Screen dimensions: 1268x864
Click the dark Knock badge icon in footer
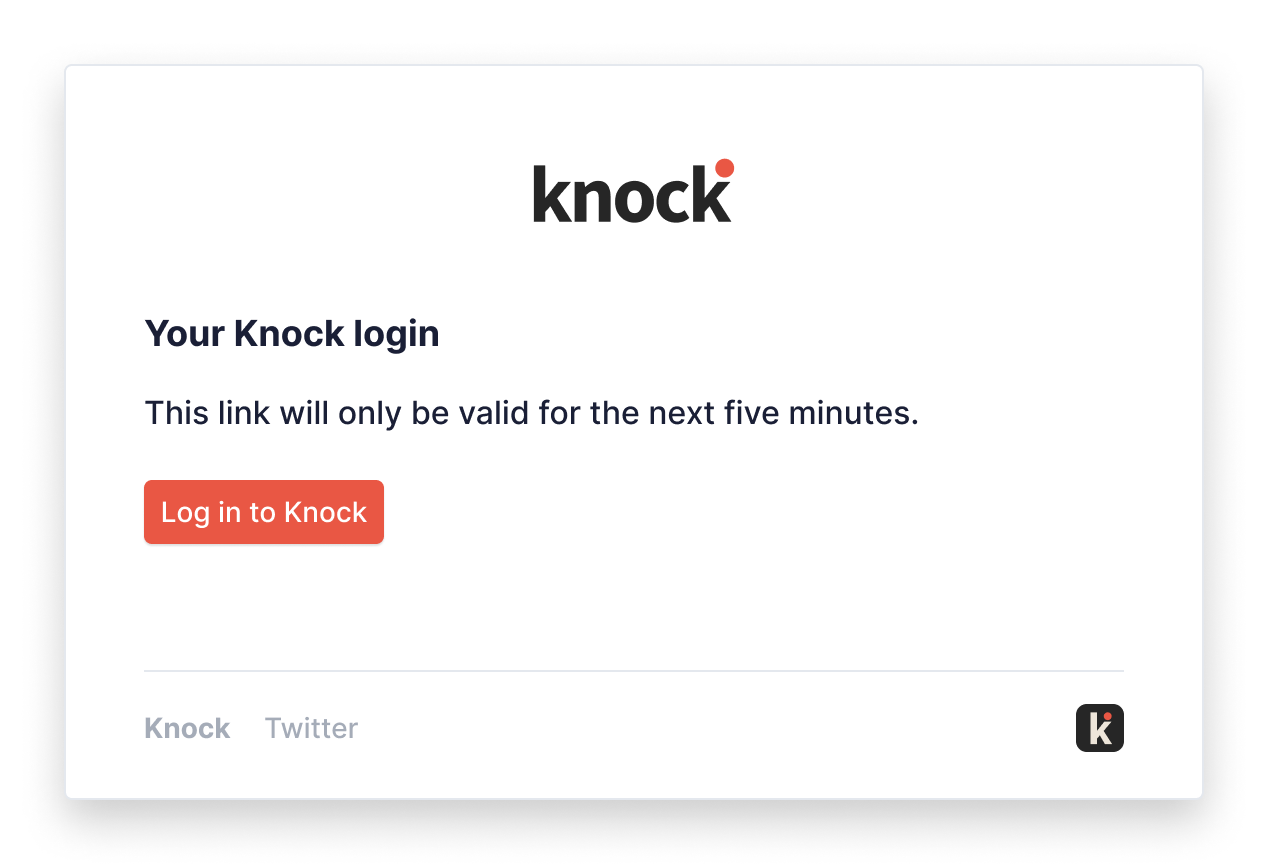[1099, 728]
